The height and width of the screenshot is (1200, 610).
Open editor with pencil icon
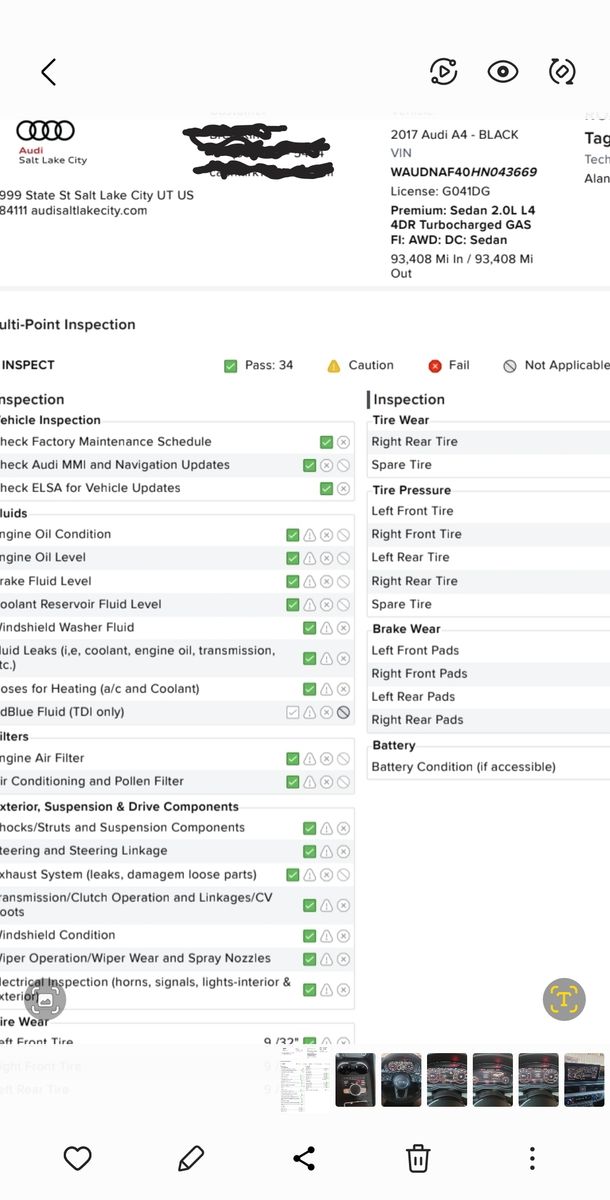191,1158
